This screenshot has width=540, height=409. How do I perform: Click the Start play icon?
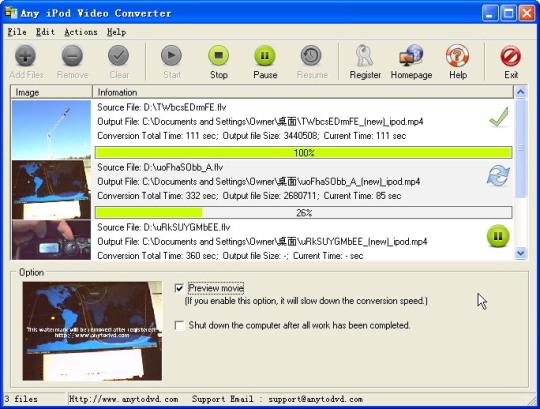click(172, 55)
